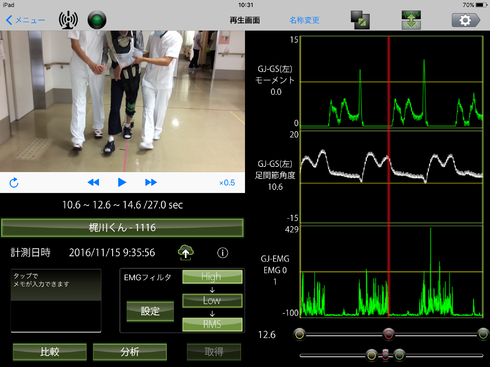
Task: Tap the EMGフィルタ label
Action: click(x=148, y=277)
